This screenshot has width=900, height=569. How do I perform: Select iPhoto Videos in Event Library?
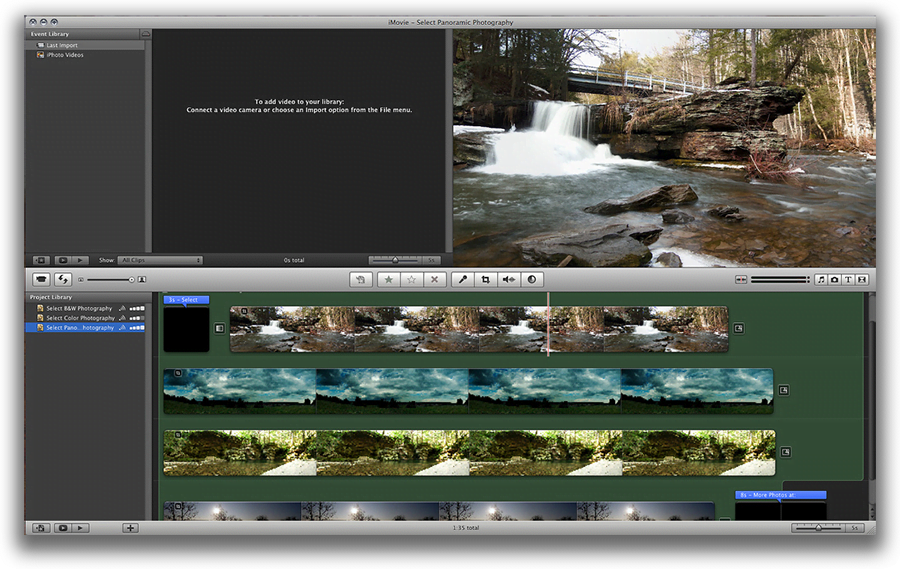coord(85,55)
